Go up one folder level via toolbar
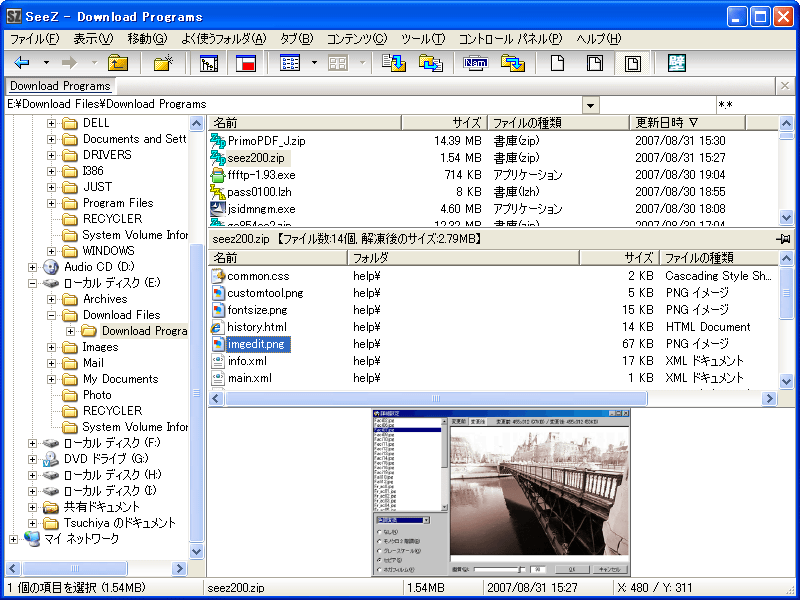The width and height of the screenshot is (800, 600). click(118, 63)
